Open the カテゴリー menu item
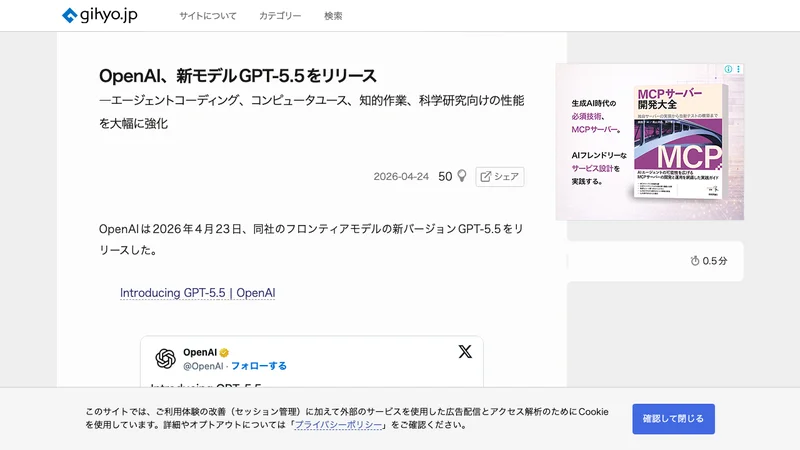This screenshot has height=450, width=800. coord(280,16)
